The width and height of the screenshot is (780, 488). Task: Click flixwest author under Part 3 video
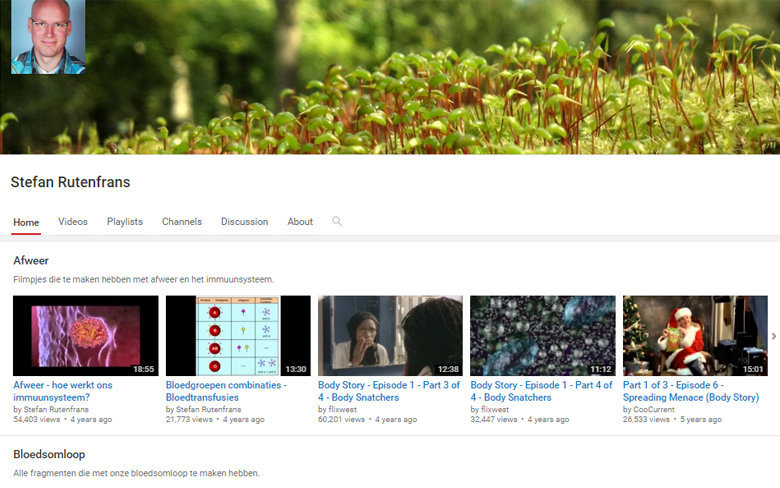(342, 409)
